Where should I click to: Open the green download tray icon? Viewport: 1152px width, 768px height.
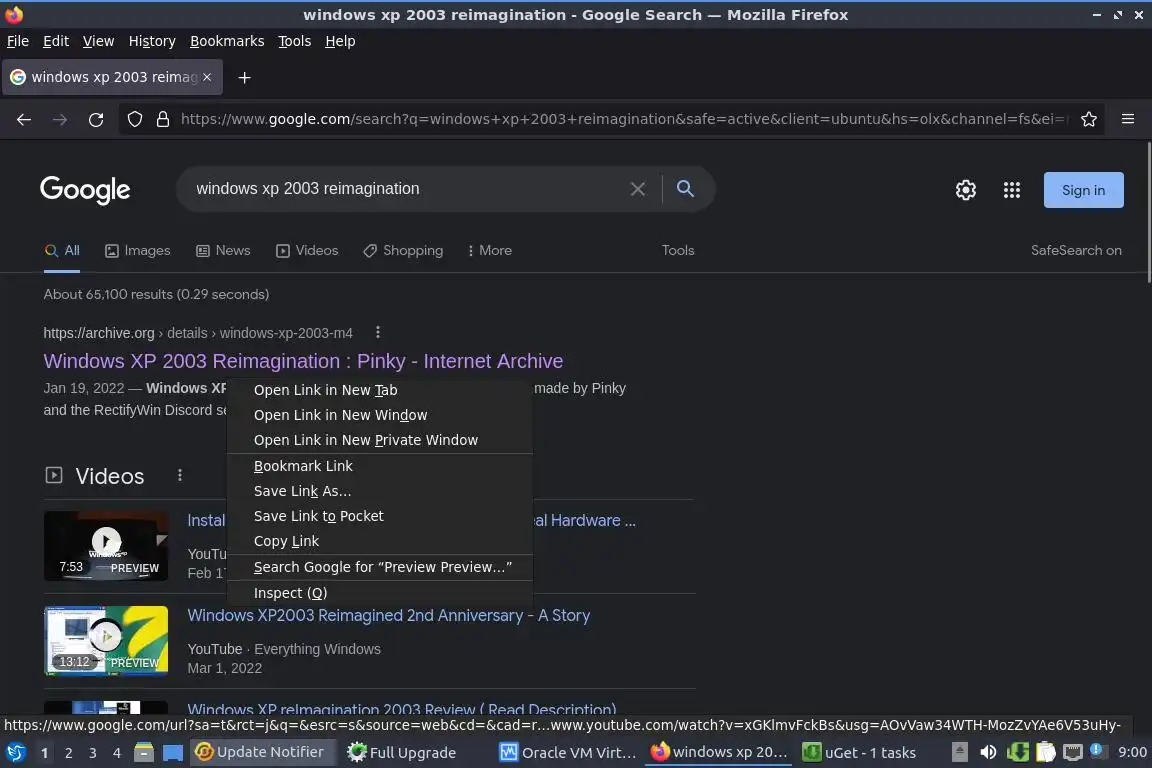pyautogui.click(x=1017, y=752)
